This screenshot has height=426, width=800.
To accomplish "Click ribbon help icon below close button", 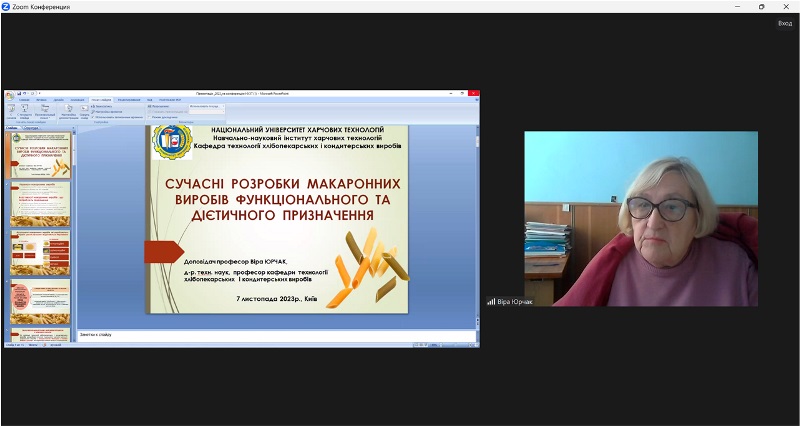I will (x=476, y=100).
